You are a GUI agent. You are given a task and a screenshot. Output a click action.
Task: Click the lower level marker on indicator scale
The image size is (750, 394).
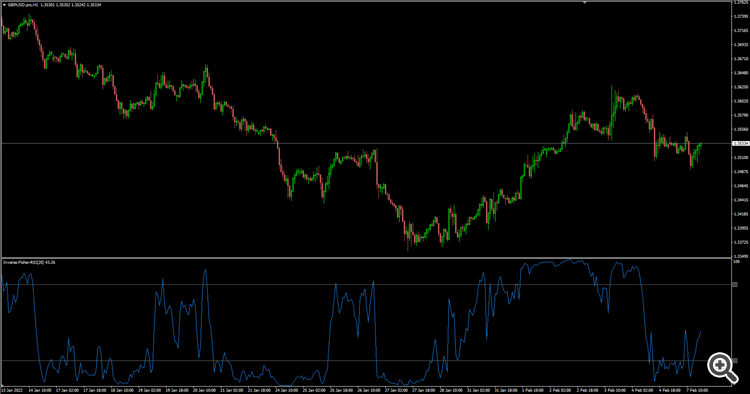(x=735, y=361)
